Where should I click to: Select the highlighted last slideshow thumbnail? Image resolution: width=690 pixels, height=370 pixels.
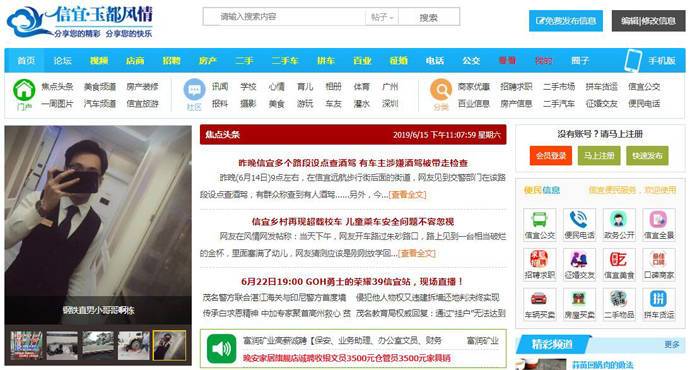[169, 345]
